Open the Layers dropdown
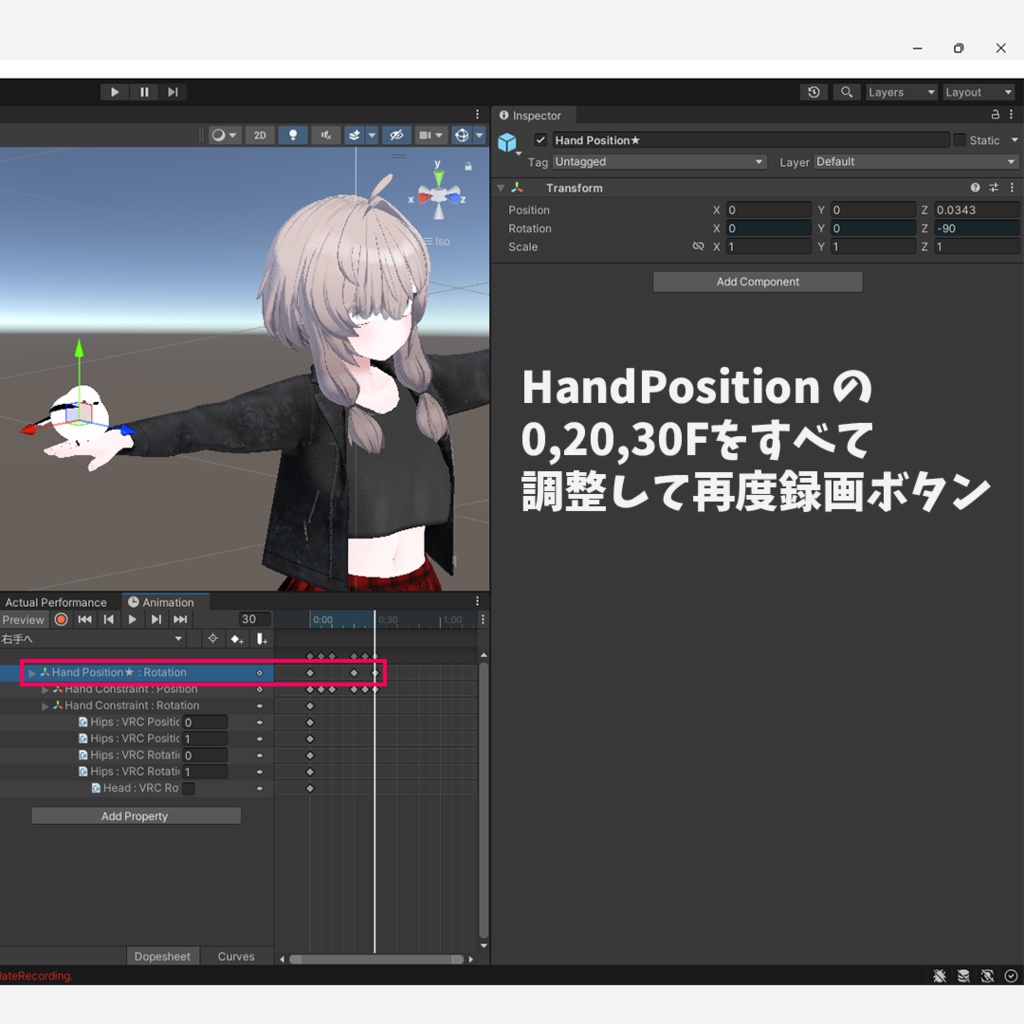 900,92
